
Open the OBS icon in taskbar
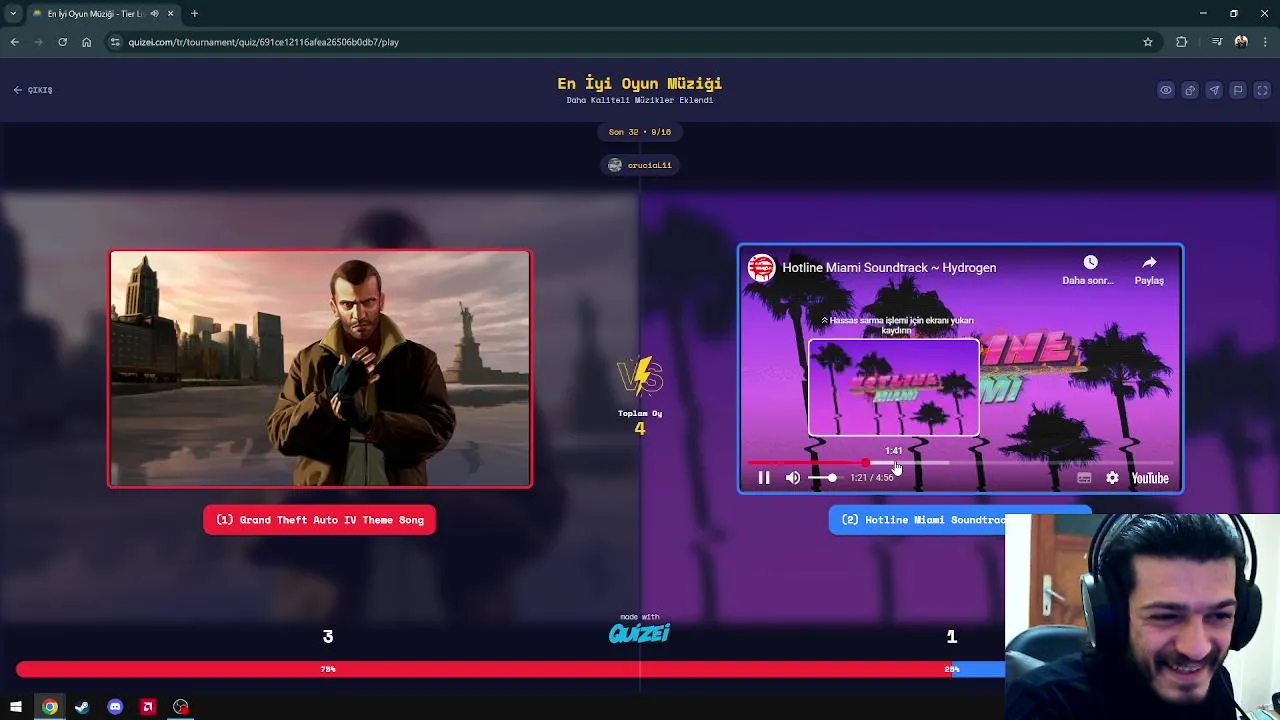180,707
